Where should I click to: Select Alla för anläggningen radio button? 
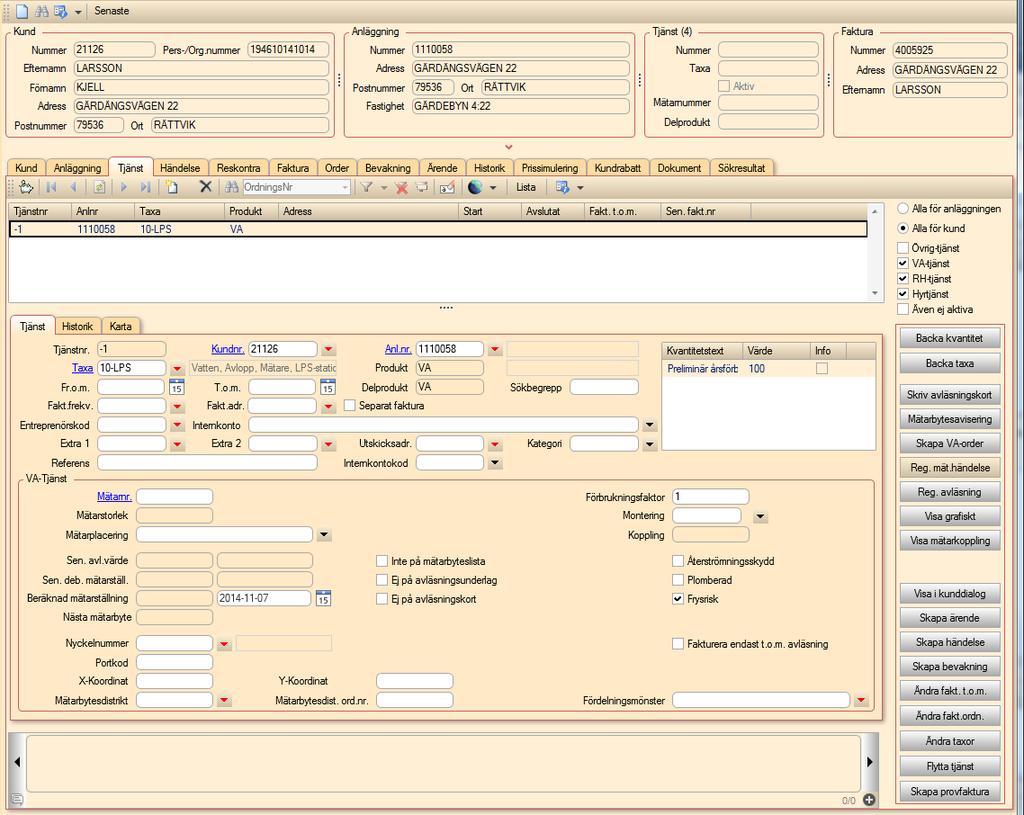click(903, 208)
